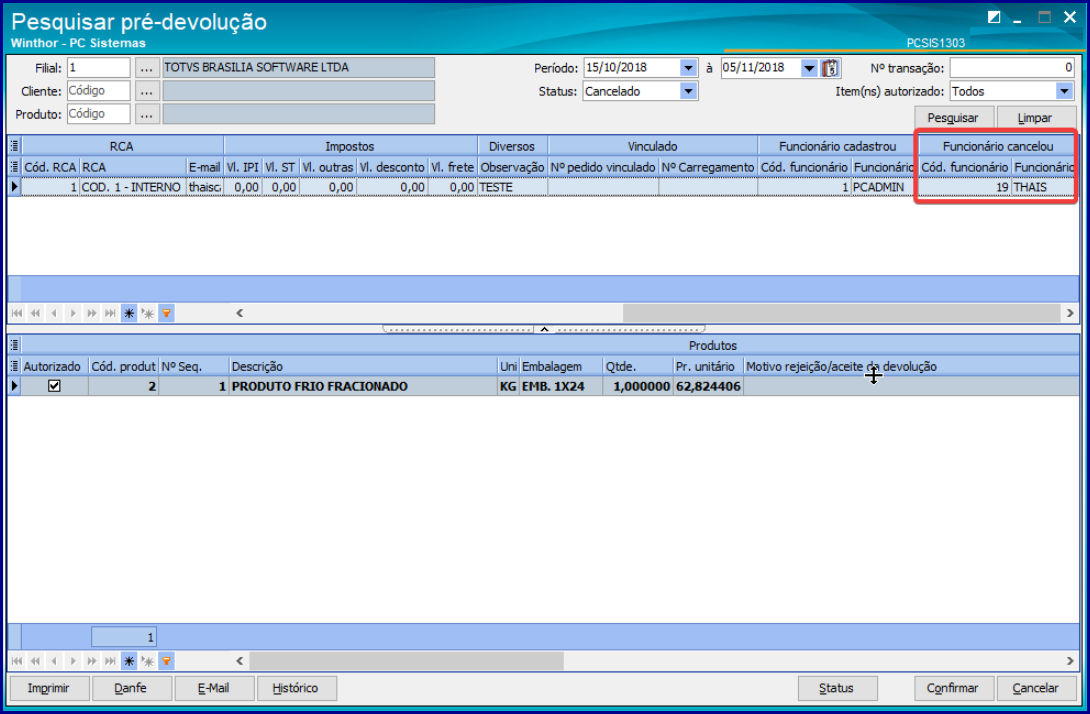Click the Observação column header
The height and width of the screenshot is (714, 1090).
coord(512,167)
